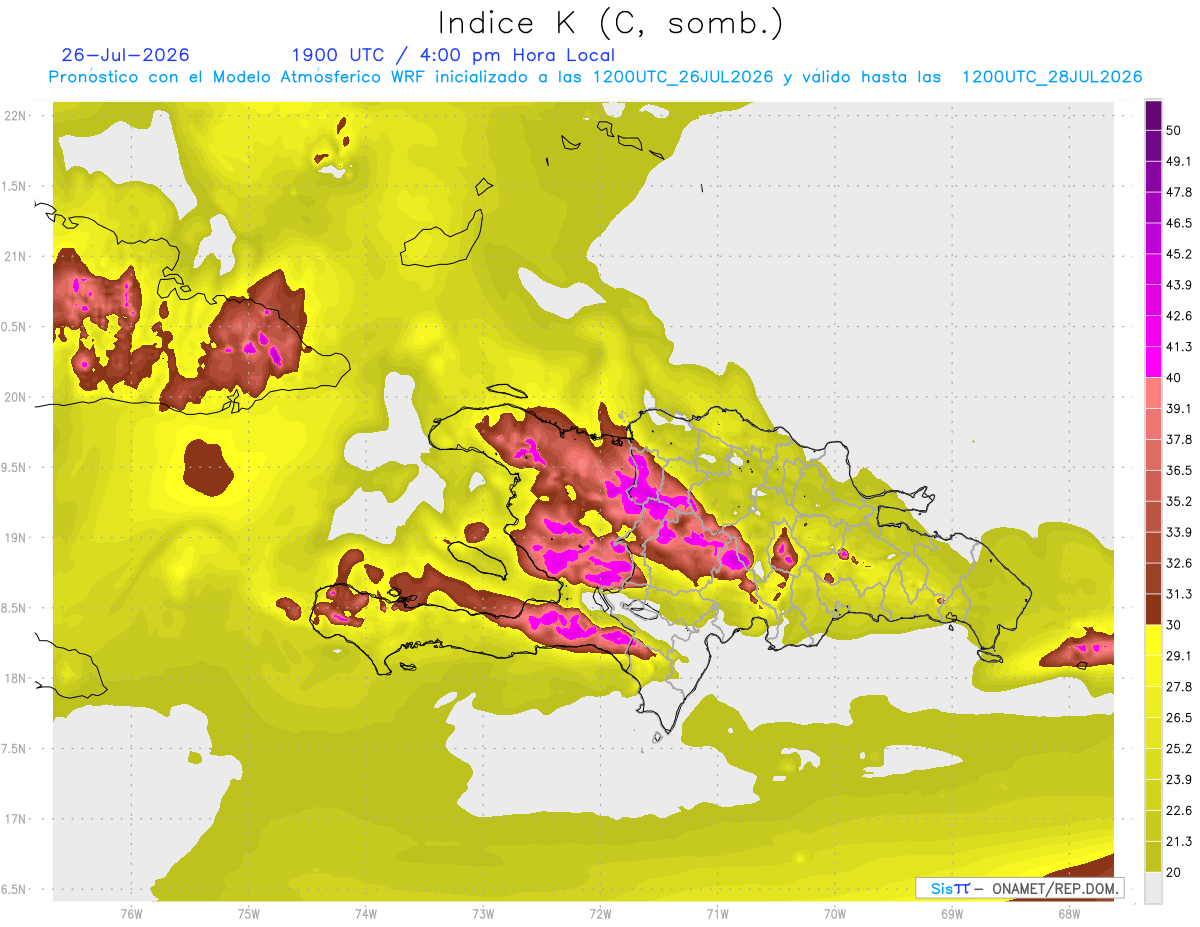Click the 68W longitude tick label
The width and height of the screenshot is (1200, 927).
click(x=1069, y=912)
